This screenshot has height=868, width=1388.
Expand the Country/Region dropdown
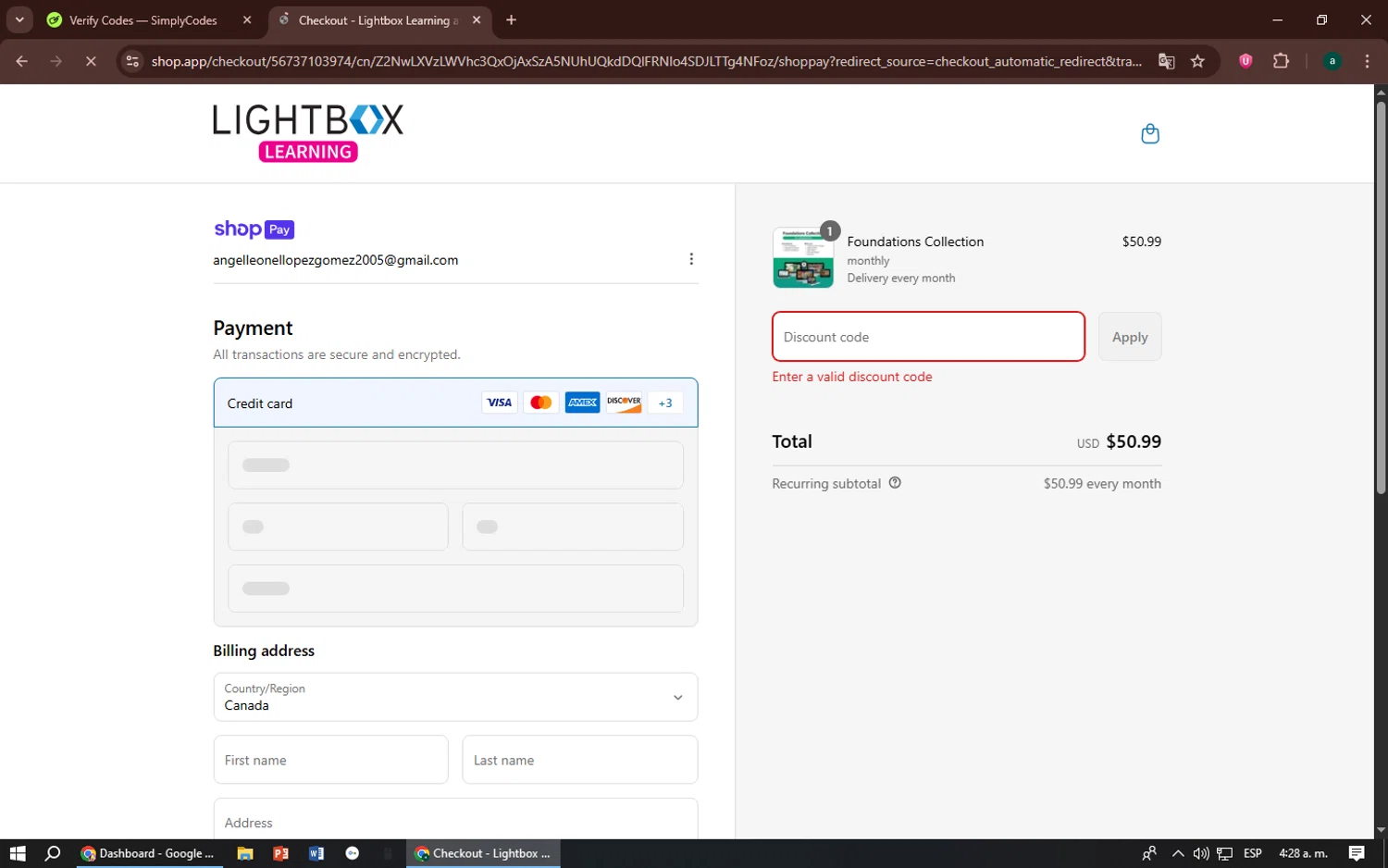coord(455,697)
